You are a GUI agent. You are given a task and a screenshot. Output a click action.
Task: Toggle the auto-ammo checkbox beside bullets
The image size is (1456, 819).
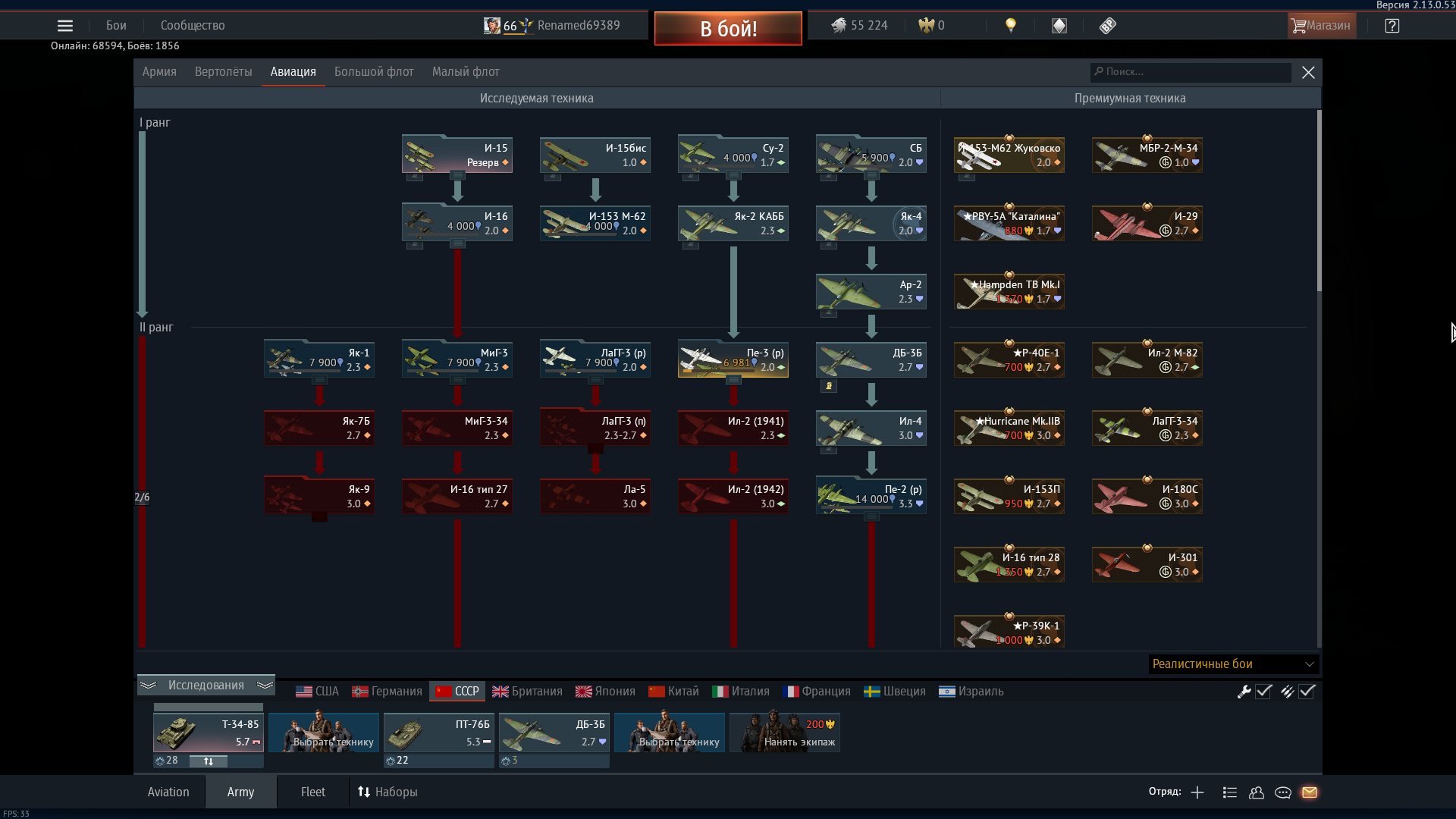[1307, 692]
